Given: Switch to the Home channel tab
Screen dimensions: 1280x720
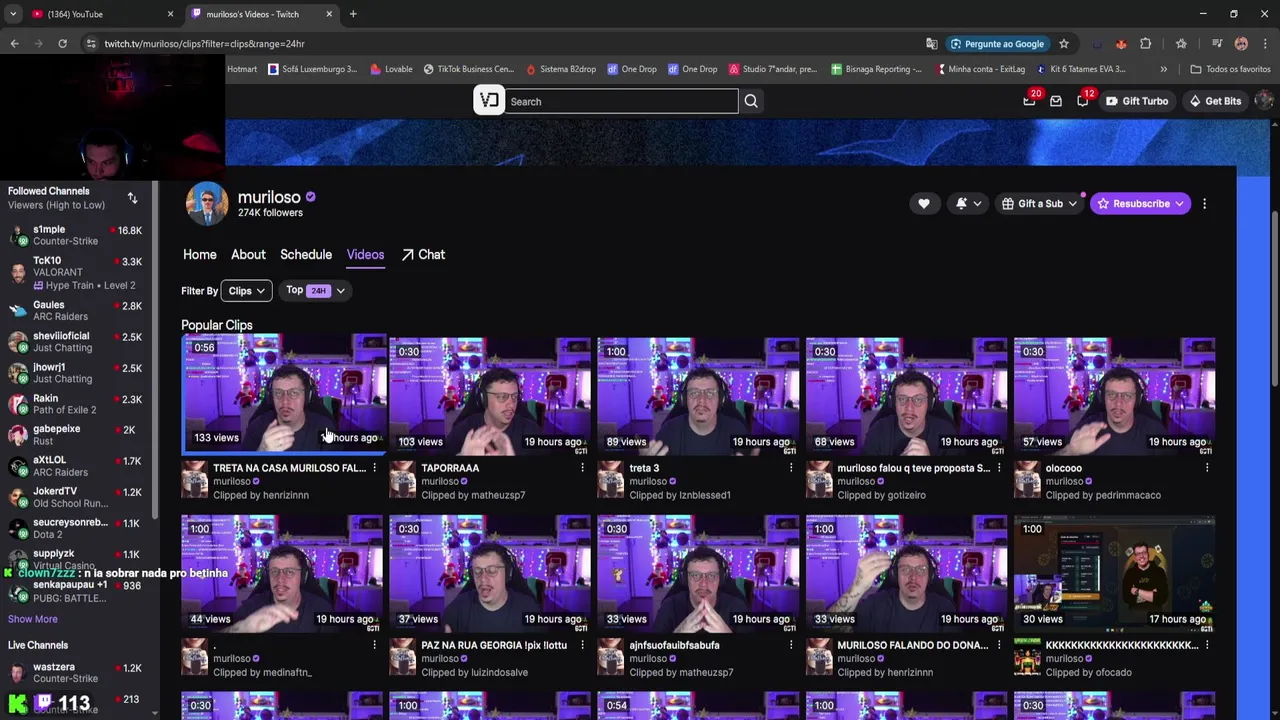Looking at the screenshot, I should [200, 255].
